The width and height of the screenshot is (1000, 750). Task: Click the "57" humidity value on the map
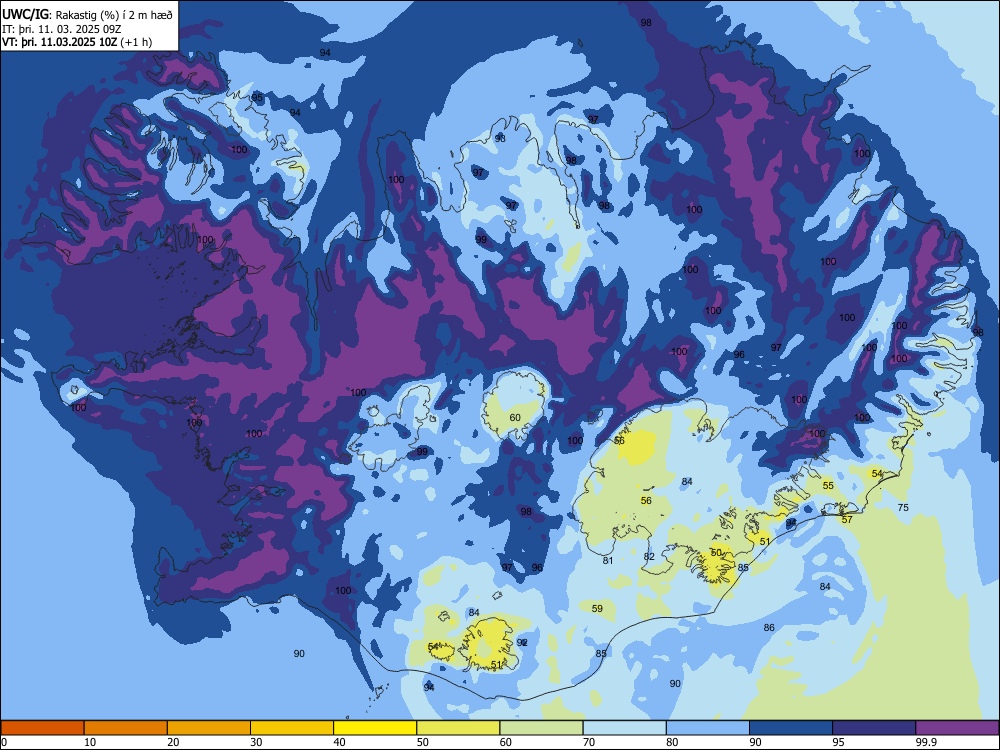(x=847, y=520)
